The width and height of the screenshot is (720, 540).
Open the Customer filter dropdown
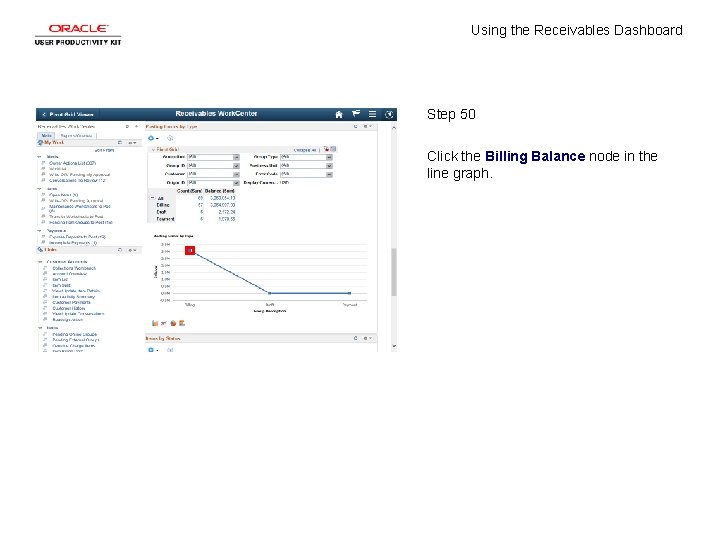click(x=213, y=174)
